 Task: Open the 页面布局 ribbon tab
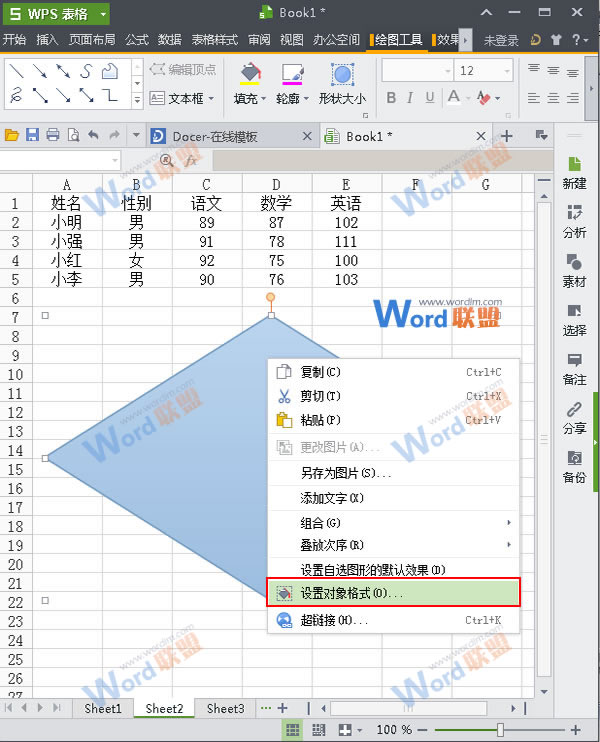point(92,40)
